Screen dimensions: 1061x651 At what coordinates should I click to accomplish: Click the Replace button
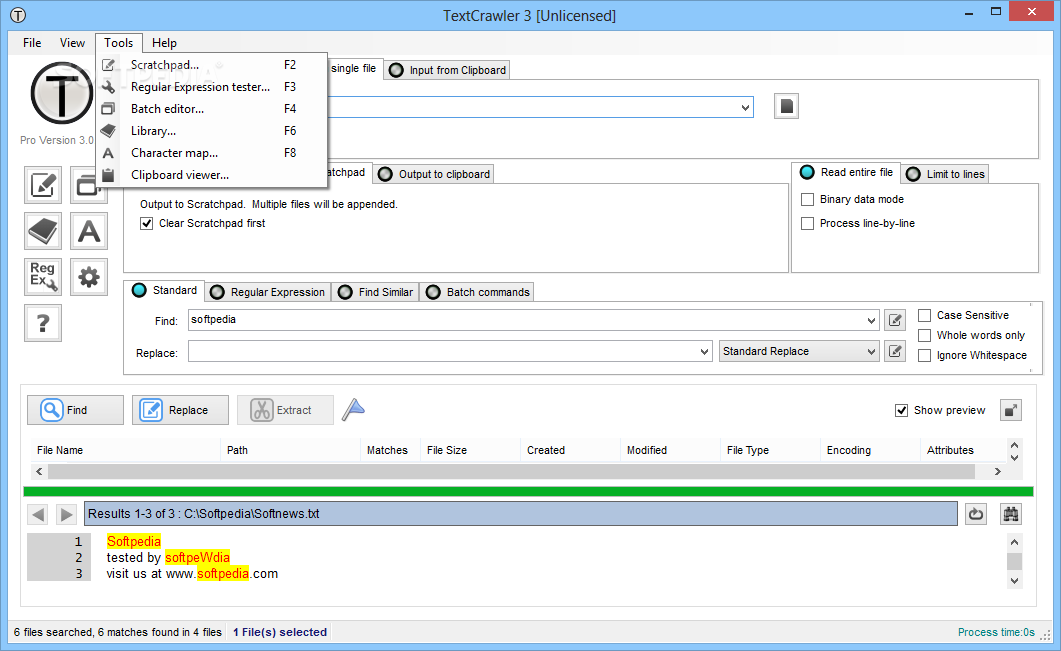click(180, 410)
